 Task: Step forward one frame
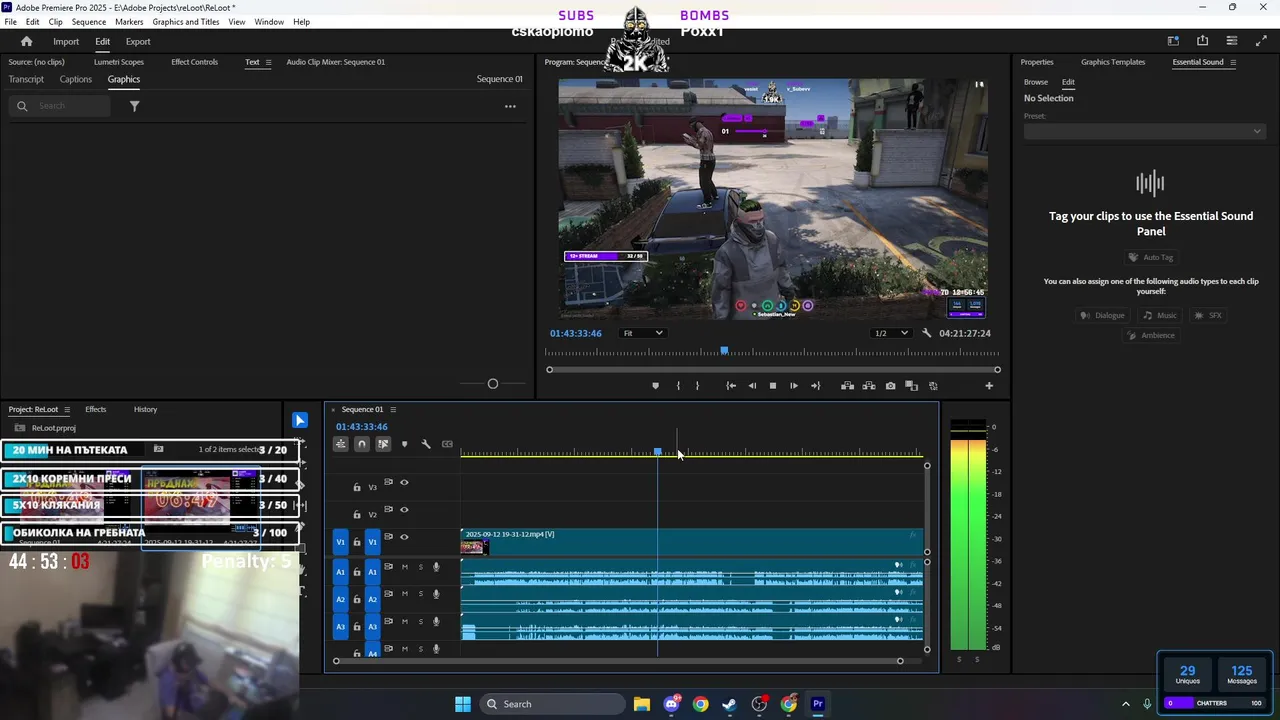pos(794,386)
